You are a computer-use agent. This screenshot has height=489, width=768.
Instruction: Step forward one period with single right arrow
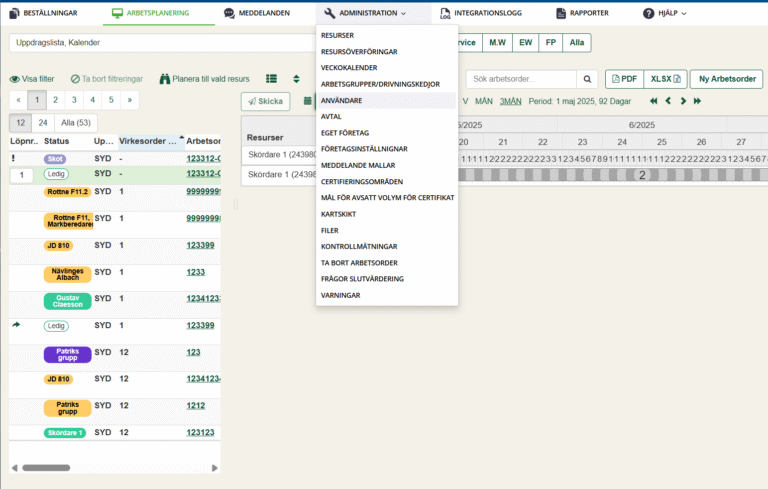tap(683, 101)
